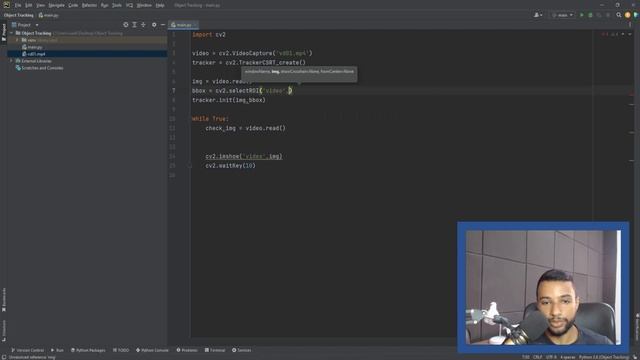The height and width of the screenshot is (360, 640).
Task: Open Project panel gear options
Action: pyautogui.click(x=154, y=25)
